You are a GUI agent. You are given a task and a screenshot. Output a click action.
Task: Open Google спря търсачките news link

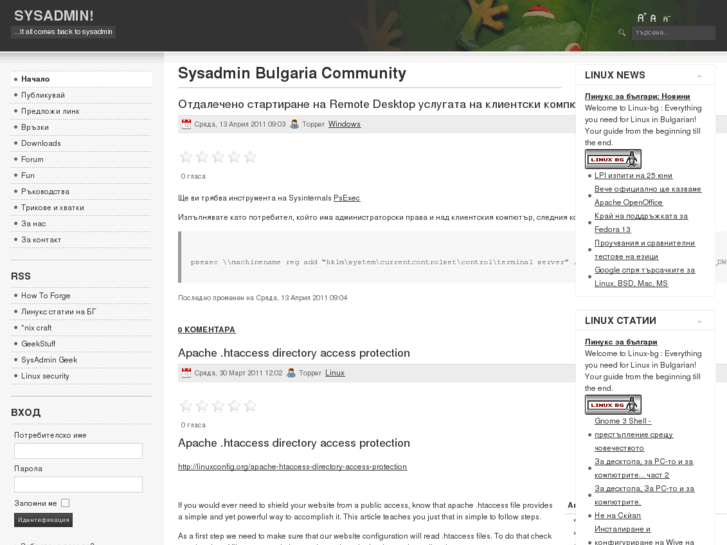[x=644, y=276]
